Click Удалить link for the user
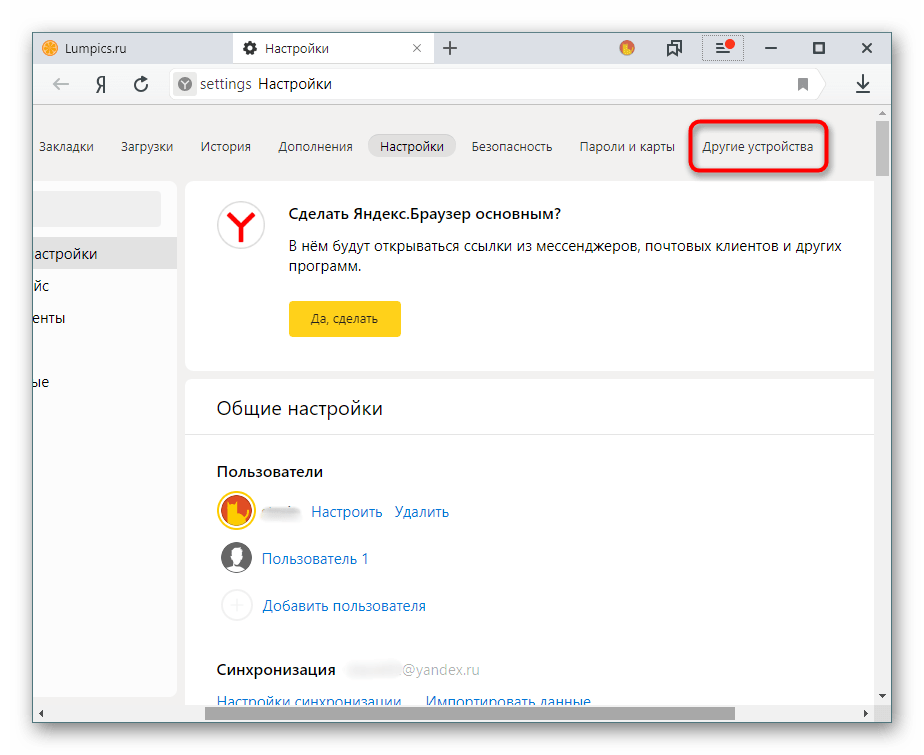This screenshot has width=924, height=755. [421, 512]
